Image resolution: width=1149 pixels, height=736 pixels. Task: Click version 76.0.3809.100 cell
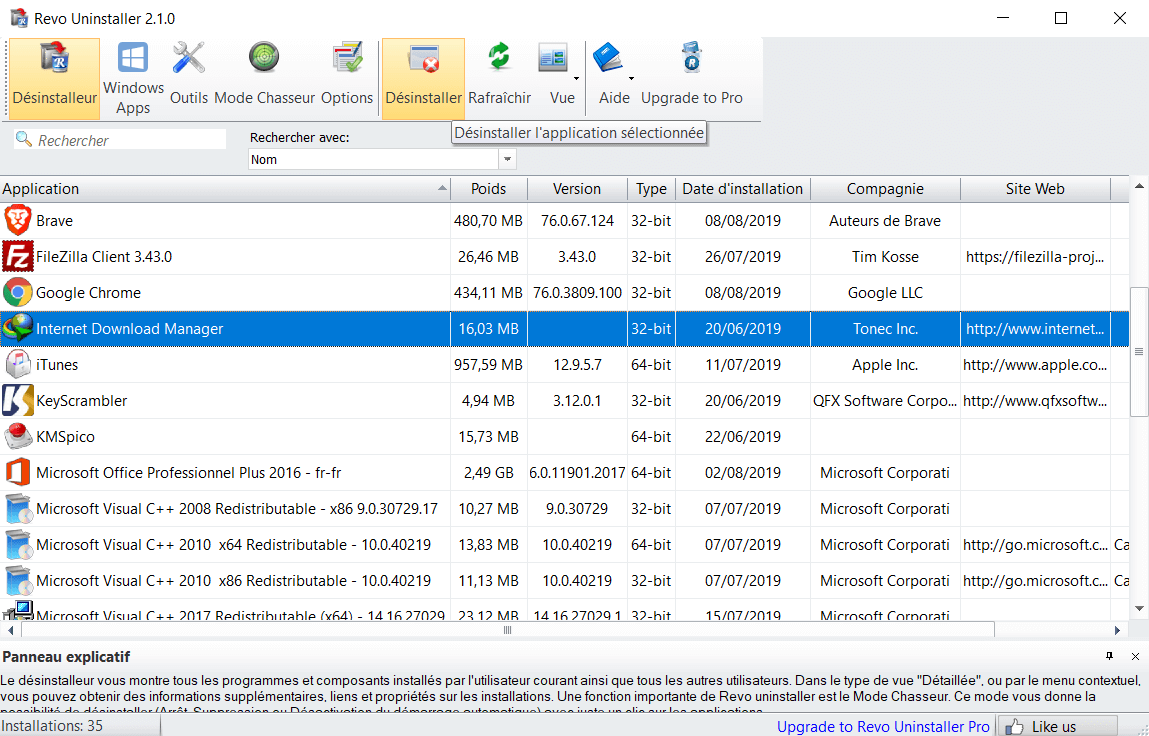577,292
